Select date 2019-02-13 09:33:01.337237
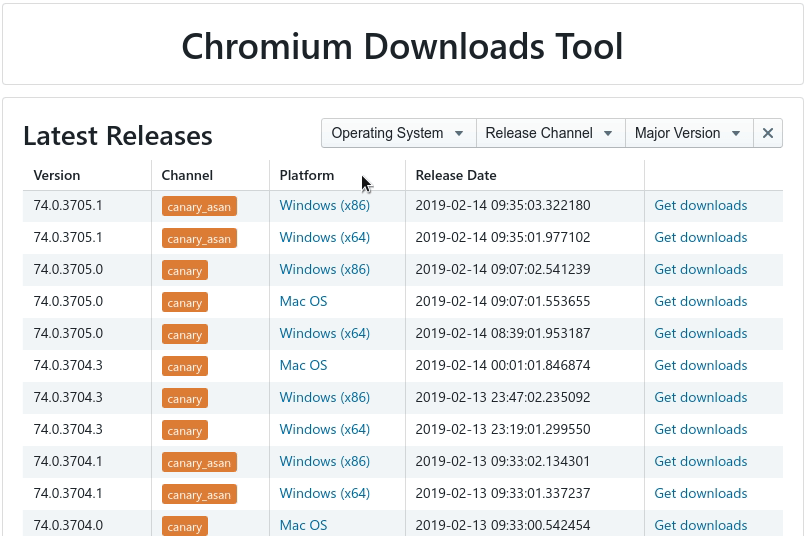 pos(503,494)
